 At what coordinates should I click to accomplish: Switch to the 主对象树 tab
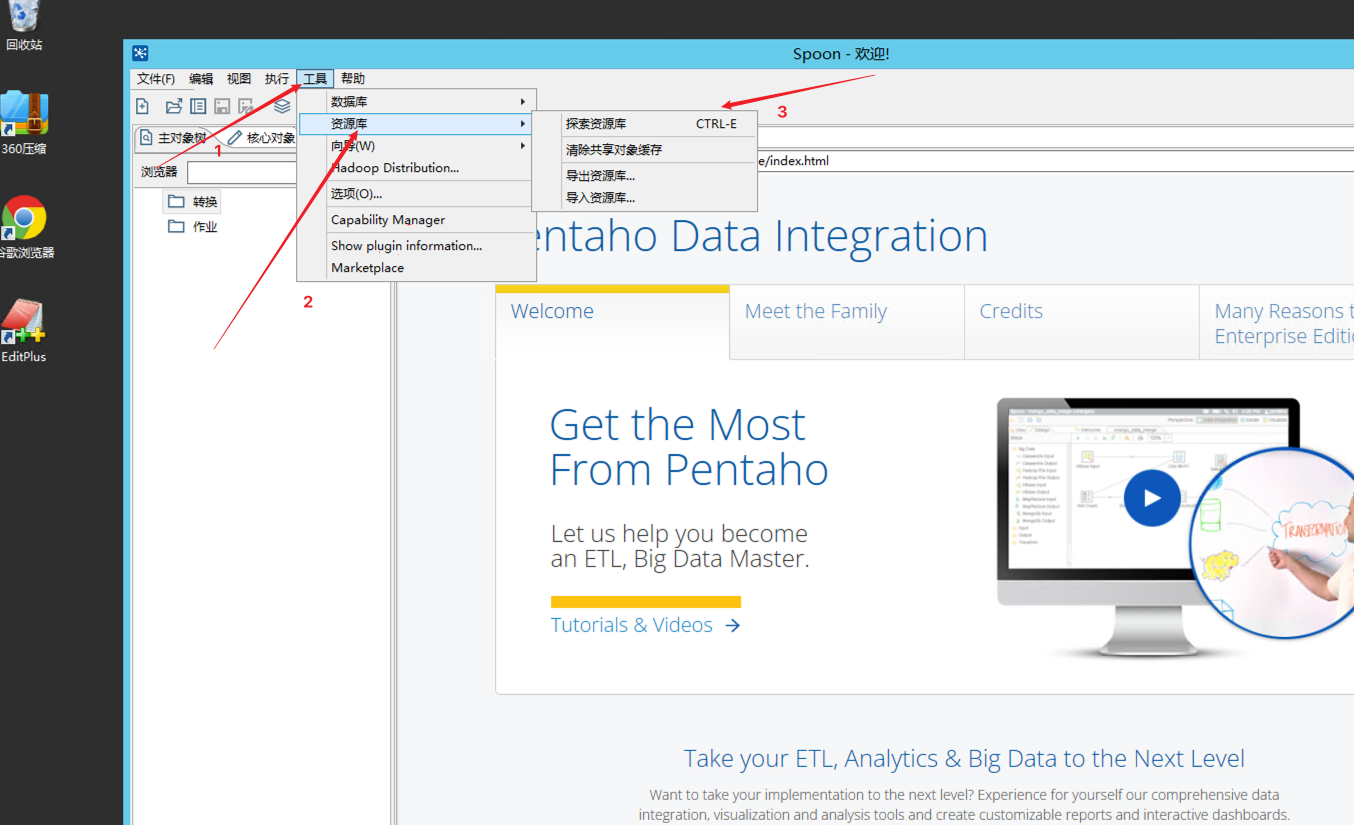point(174,138)
